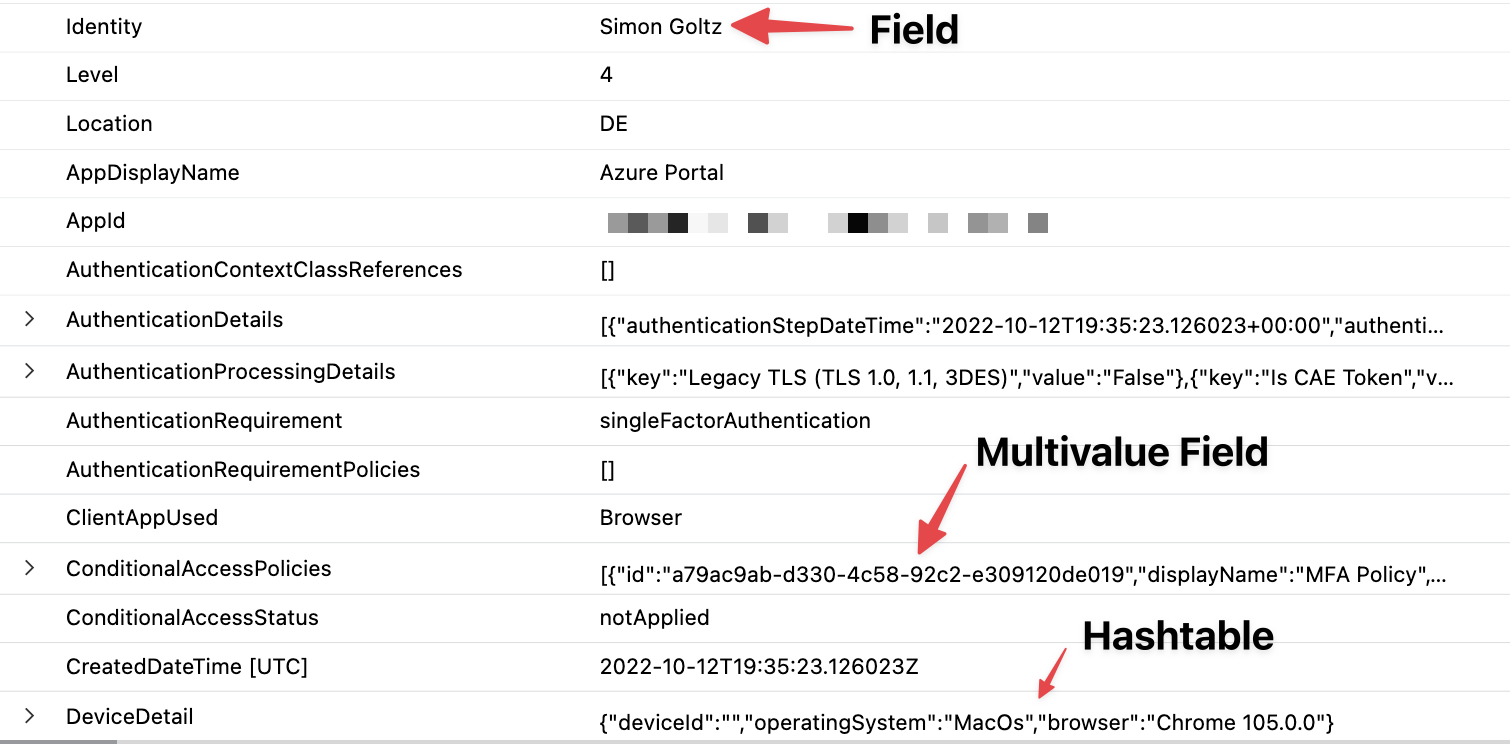Select the AuthenticationContextClassReferences empty array
This screenshot has width=1510, height=744.
point(608,270)
